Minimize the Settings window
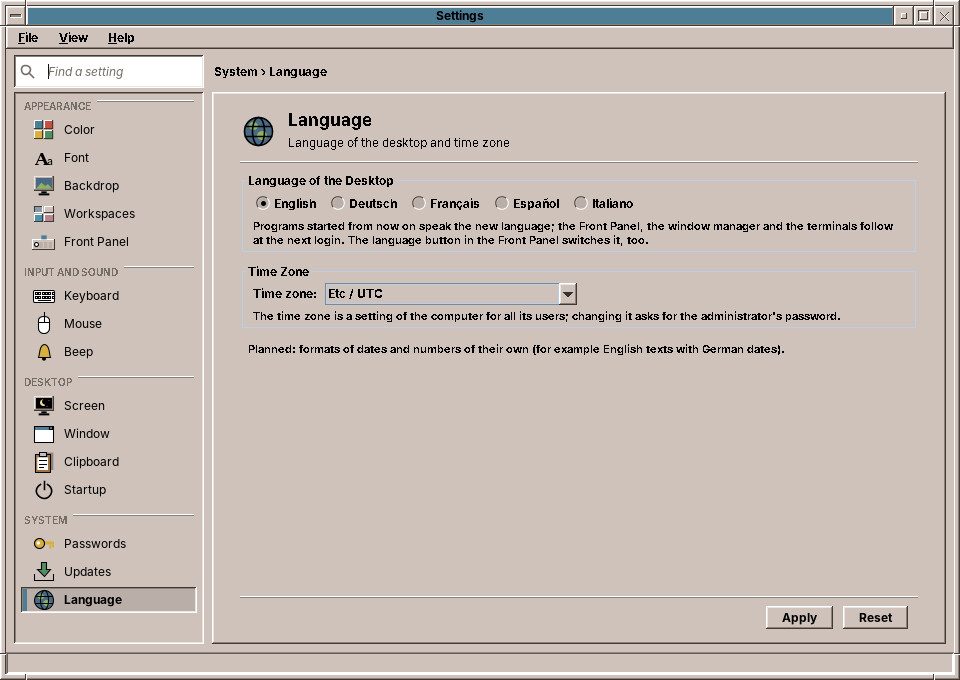The height and width of the screenshot is (680, 960). [904, 16]
